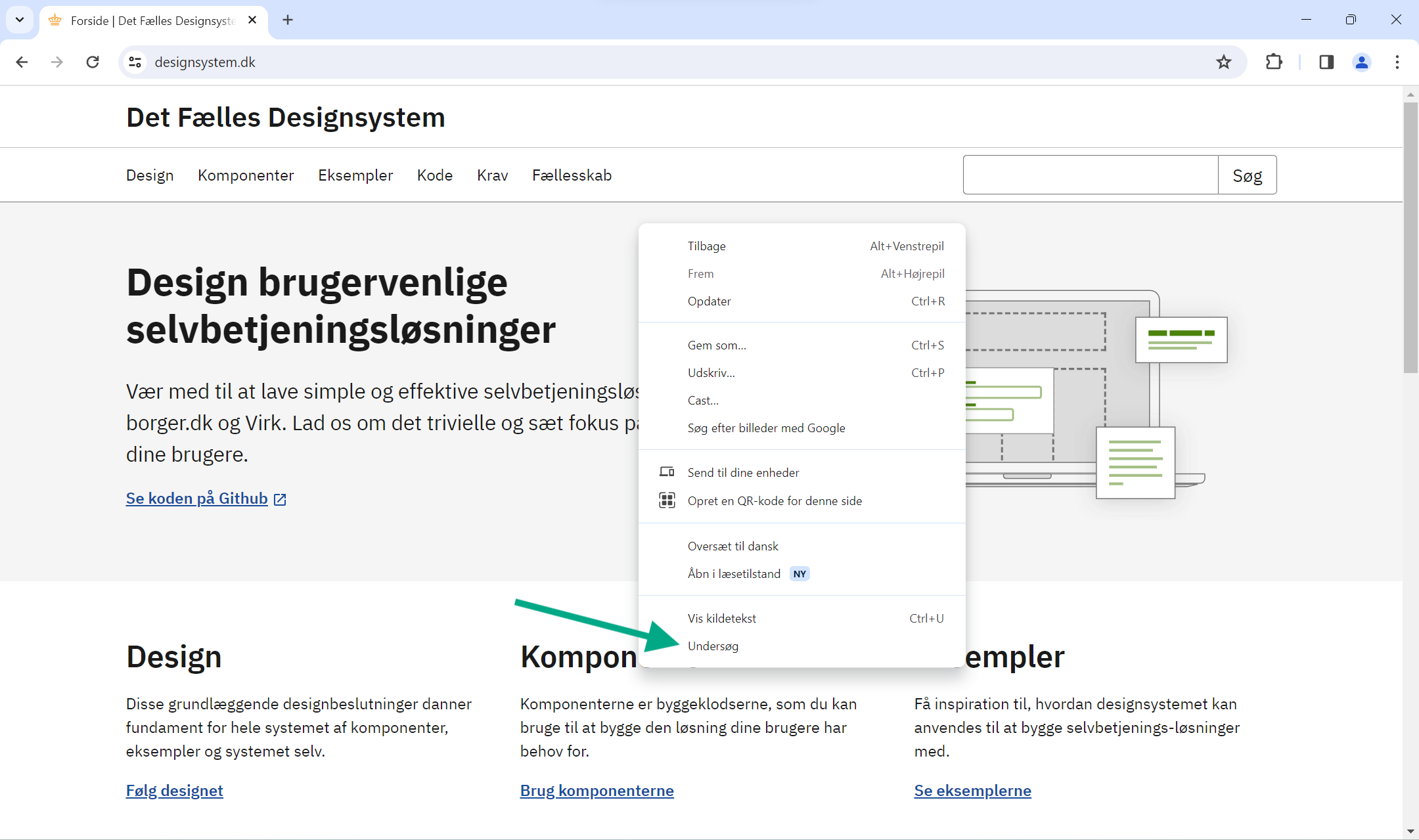The width and height of the screenshot is (1419, 840).
Task: Click the scrollbar up arrow
Action: coord(1410,95)
